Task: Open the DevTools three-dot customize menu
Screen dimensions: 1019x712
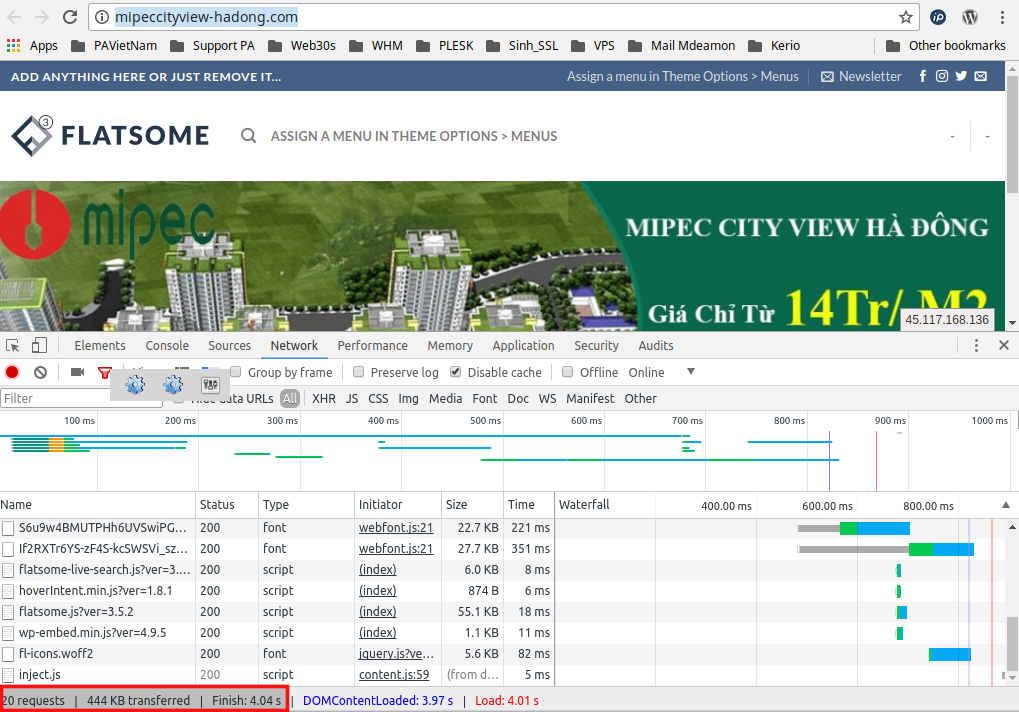Action: coord(976,346)
